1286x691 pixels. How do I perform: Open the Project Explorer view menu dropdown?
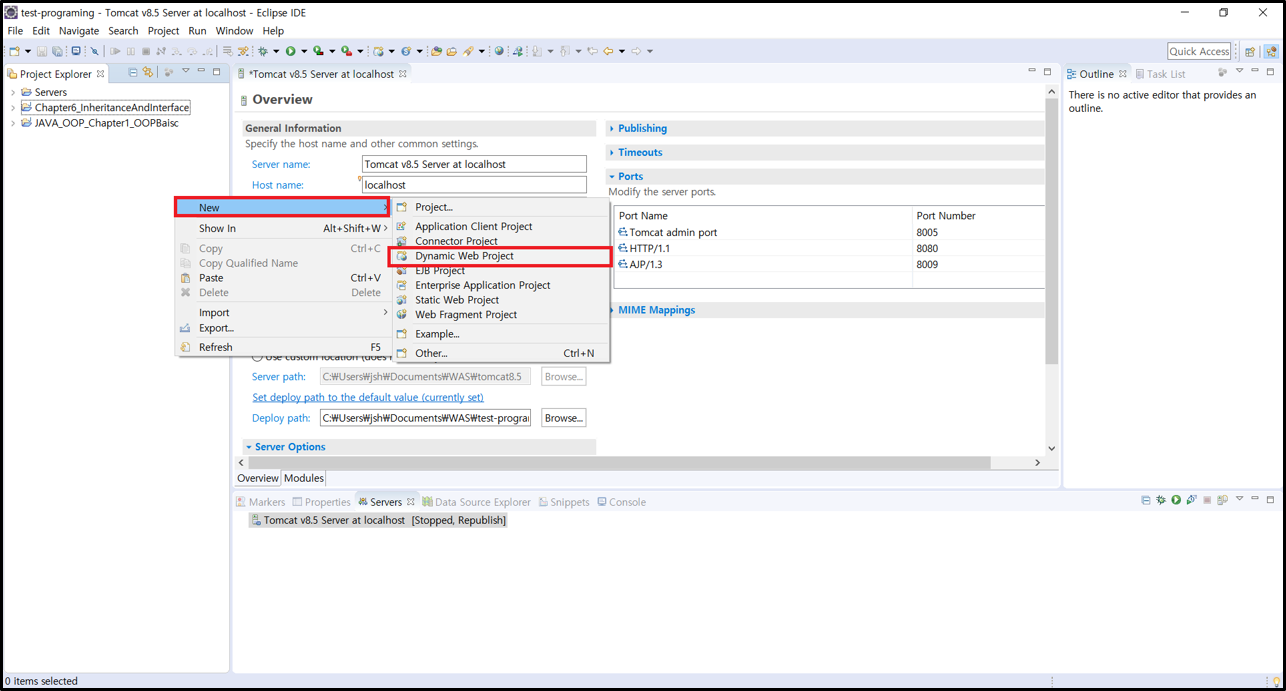tap(186, 72)
